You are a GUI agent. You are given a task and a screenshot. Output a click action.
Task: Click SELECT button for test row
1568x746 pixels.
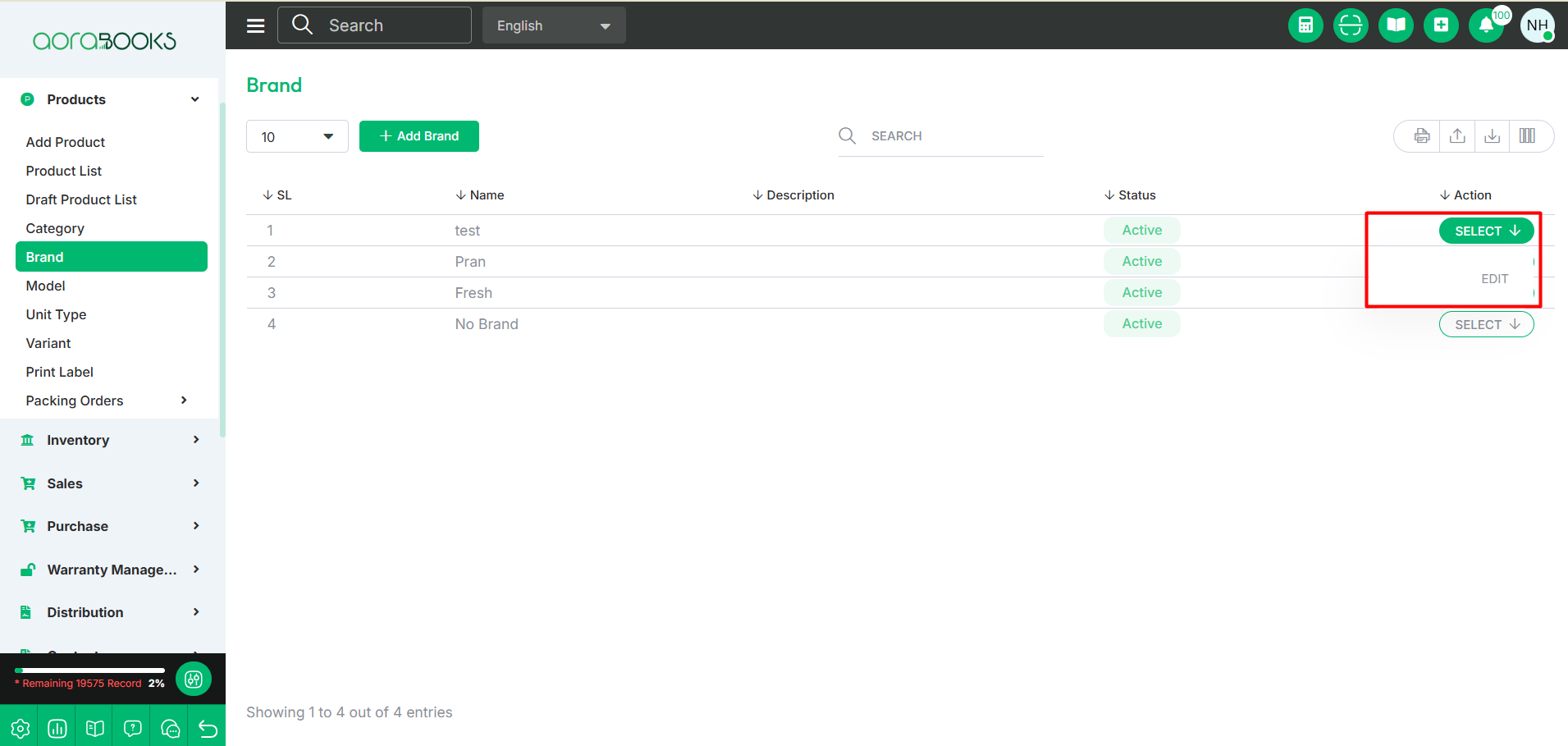pos(1487,231)
